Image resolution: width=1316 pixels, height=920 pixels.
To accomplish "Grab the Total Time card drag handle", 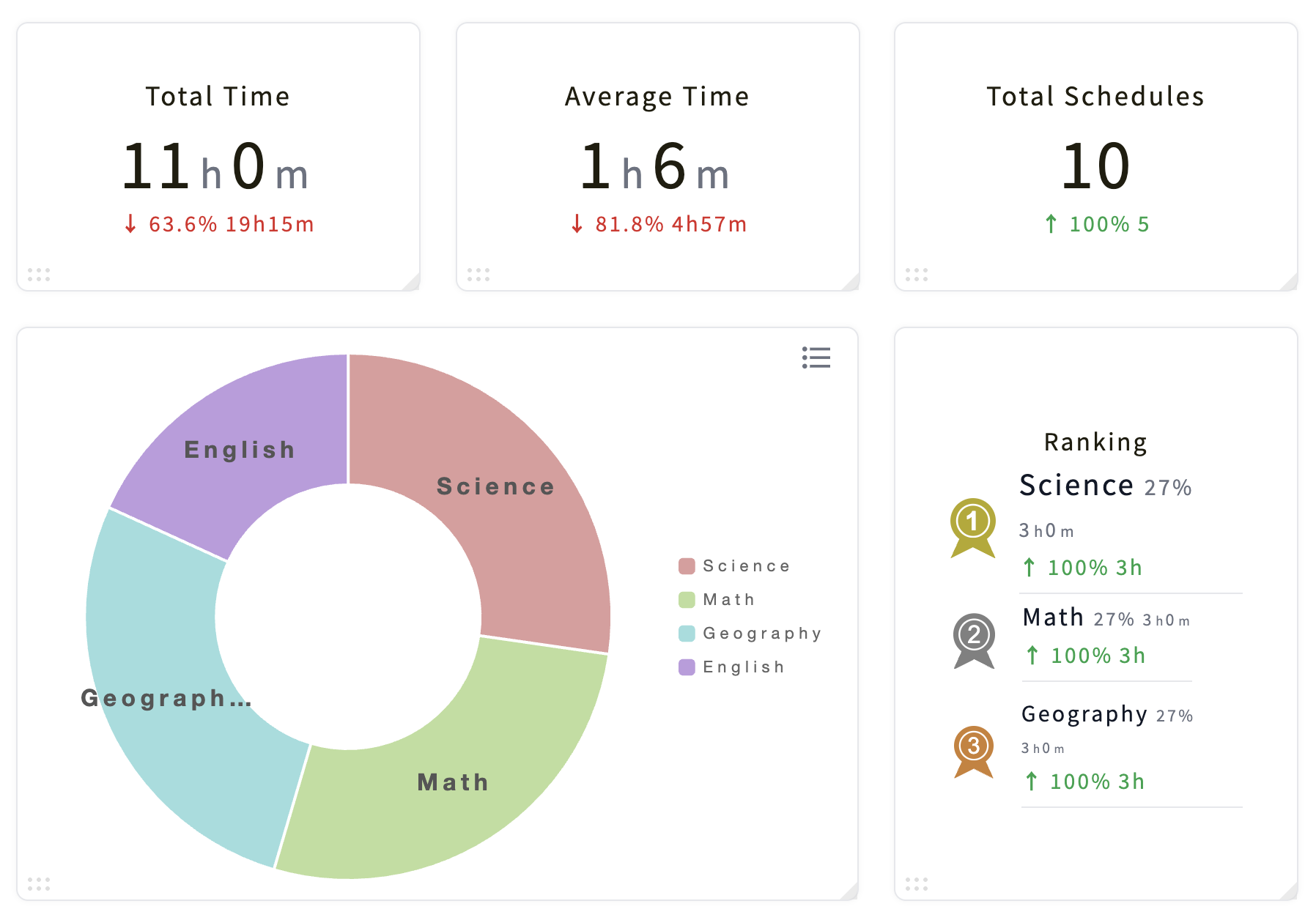I will [39, 275].
